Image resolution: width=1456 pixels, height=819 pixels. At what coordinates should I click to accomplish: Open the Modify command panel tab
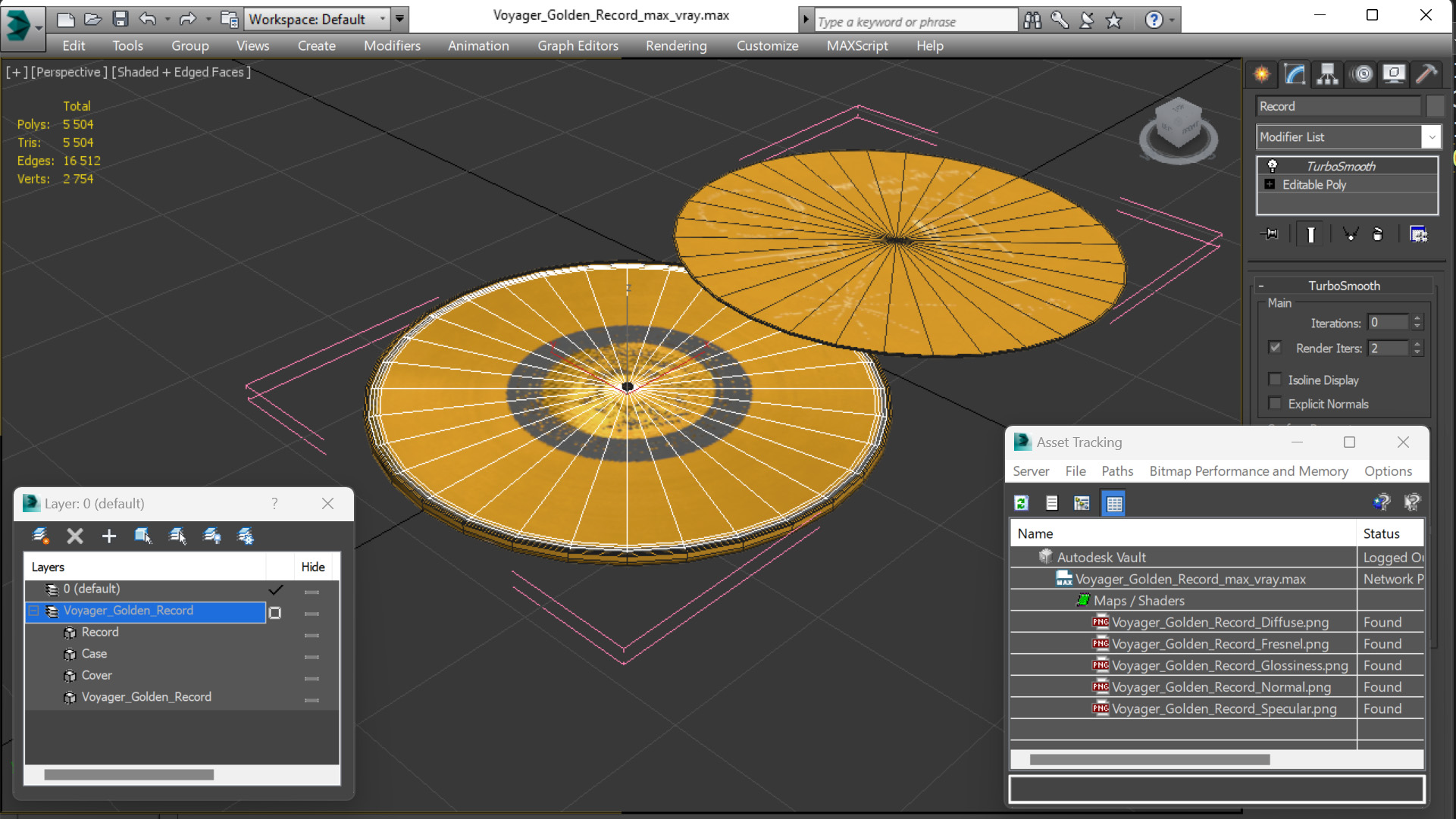pyautogui.click(x=1295, y=73)
